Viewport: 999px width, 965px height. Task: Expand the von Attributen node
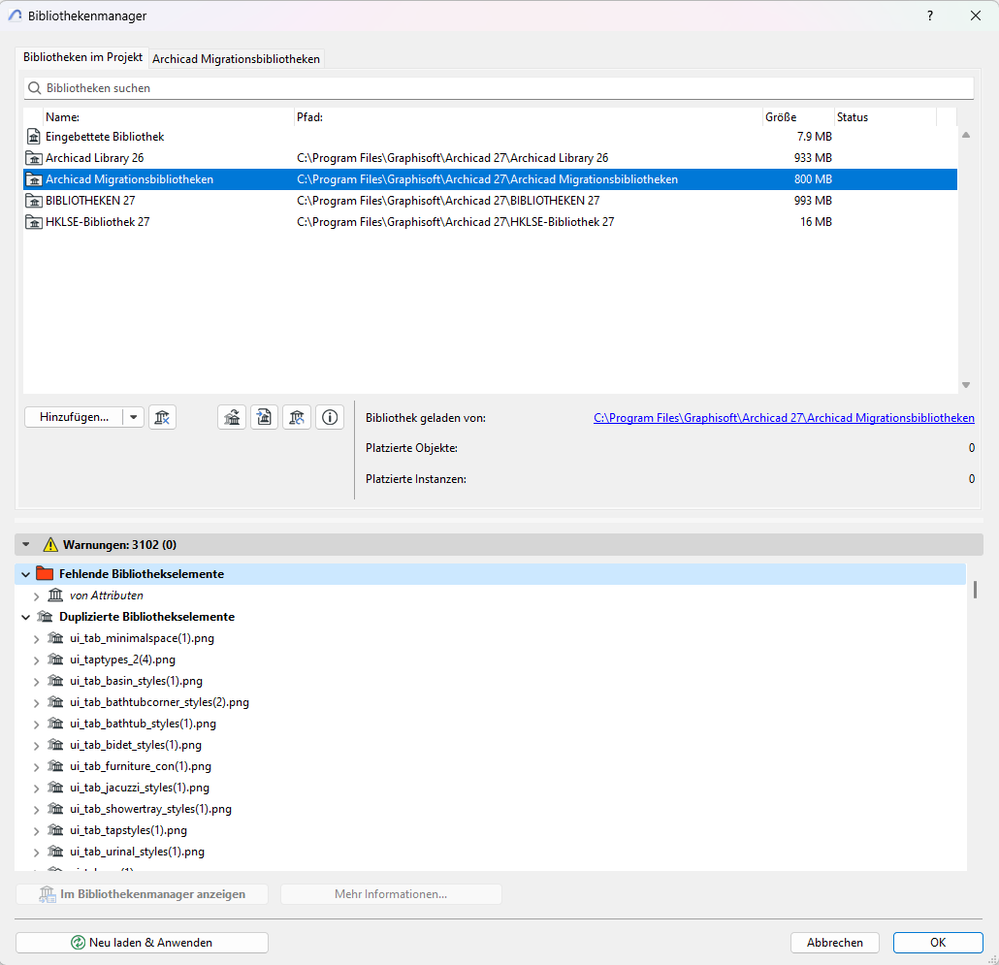[36, 596]
